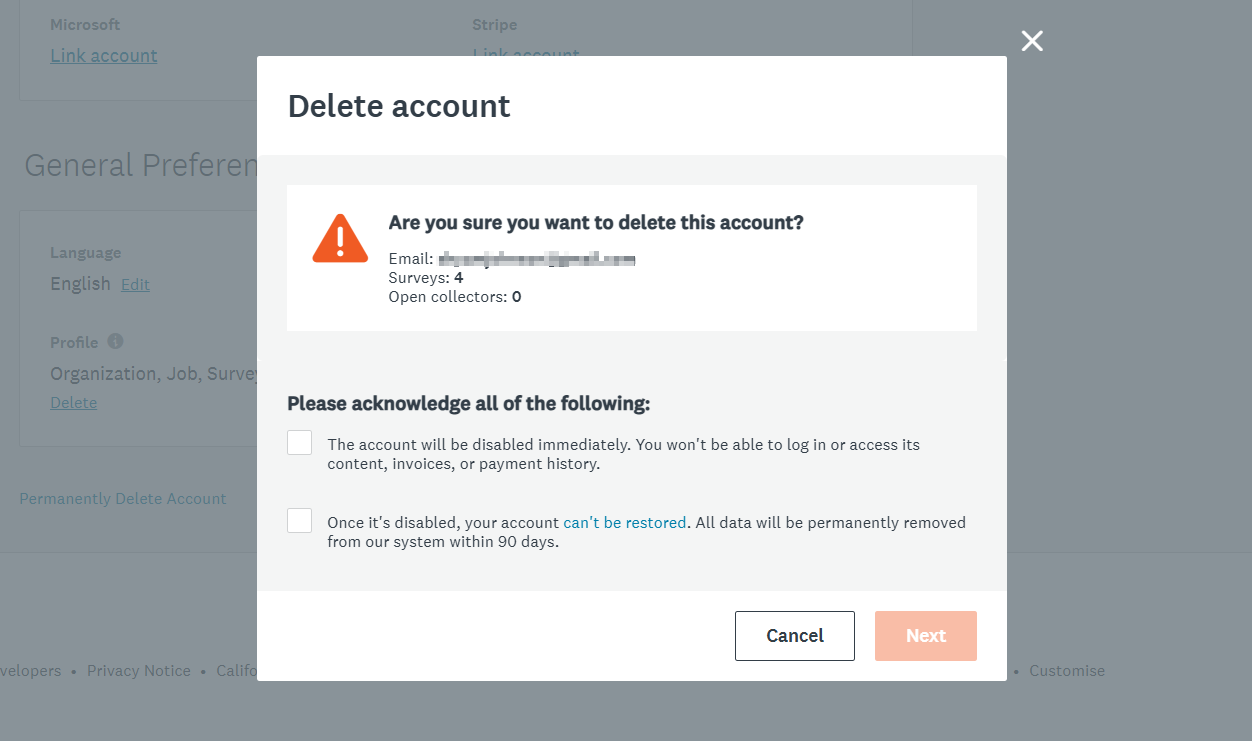Edit the English language preference
Screen dimensions: 1252x741
[135, 285]
